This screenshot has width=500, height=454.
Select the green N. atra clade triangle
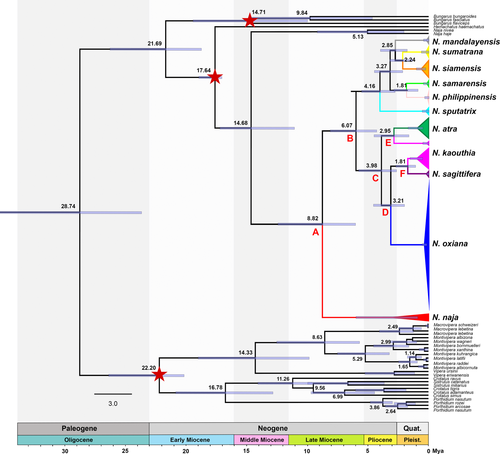coord(423,128)
